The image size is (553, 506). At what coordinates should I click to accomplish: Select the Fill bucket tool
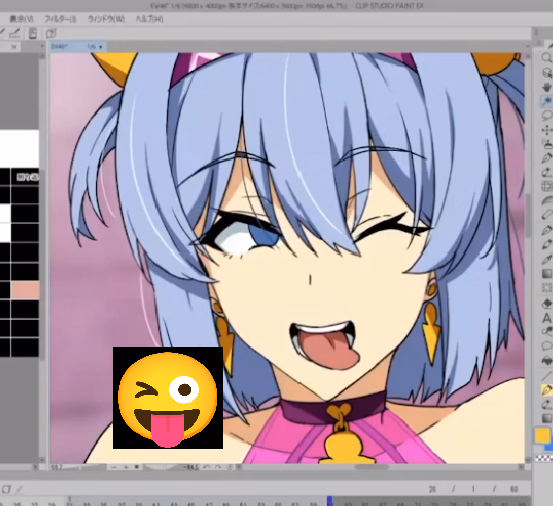pyautogui.click(x=546, y=303)
